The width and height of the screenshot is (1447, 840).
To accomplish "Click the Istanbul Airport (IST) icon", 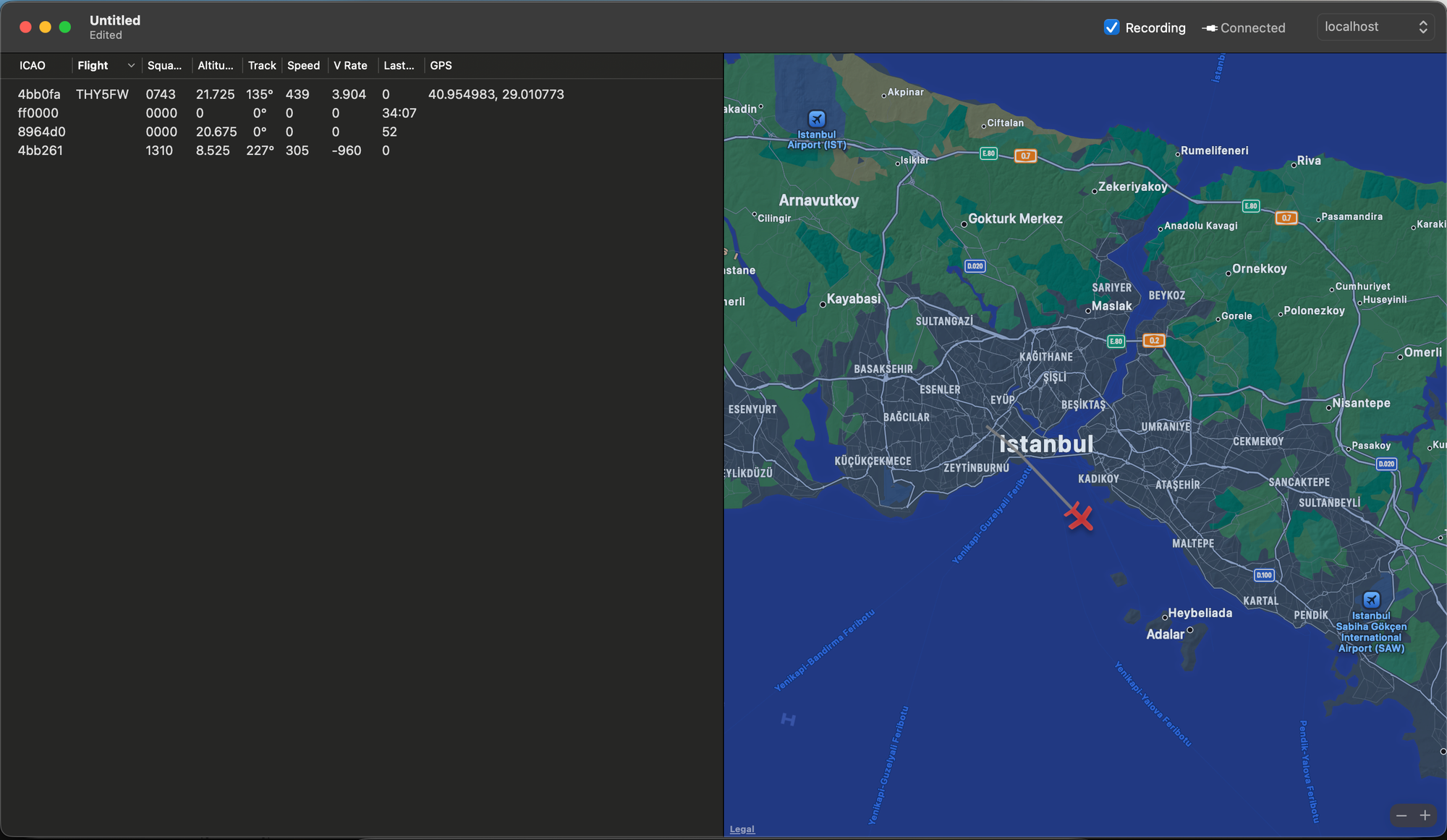I will (816, 119).
